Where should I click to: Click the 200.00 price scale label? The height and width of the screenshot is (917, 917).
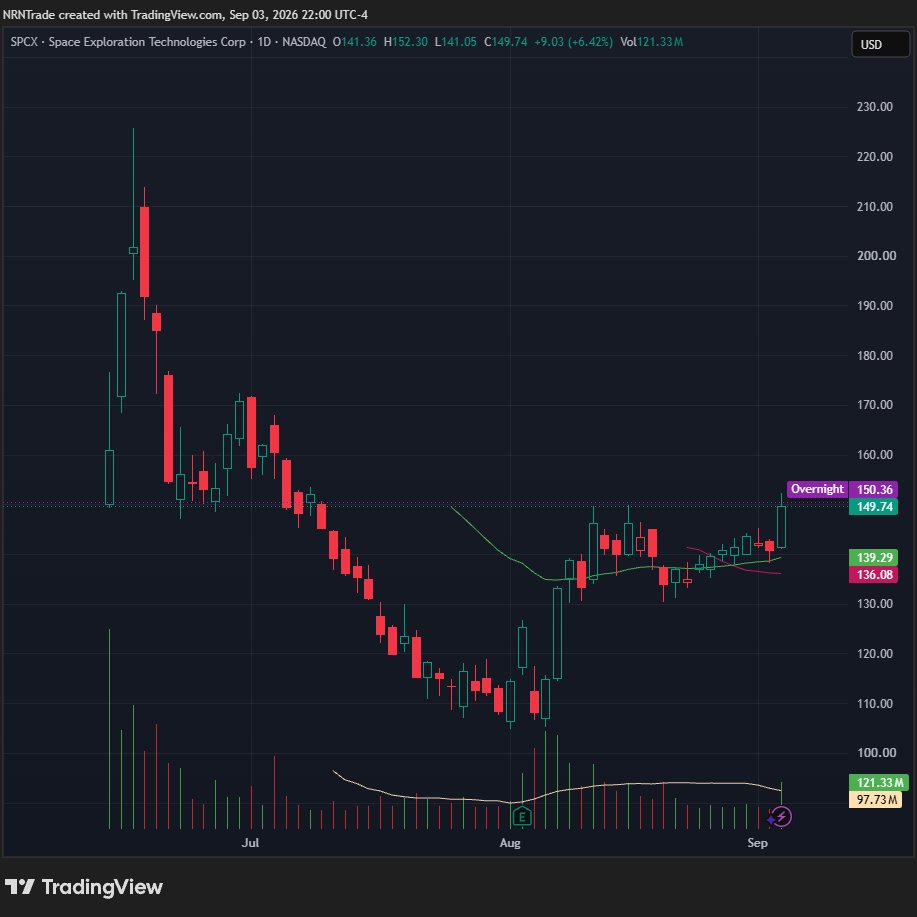coord(875,256)
